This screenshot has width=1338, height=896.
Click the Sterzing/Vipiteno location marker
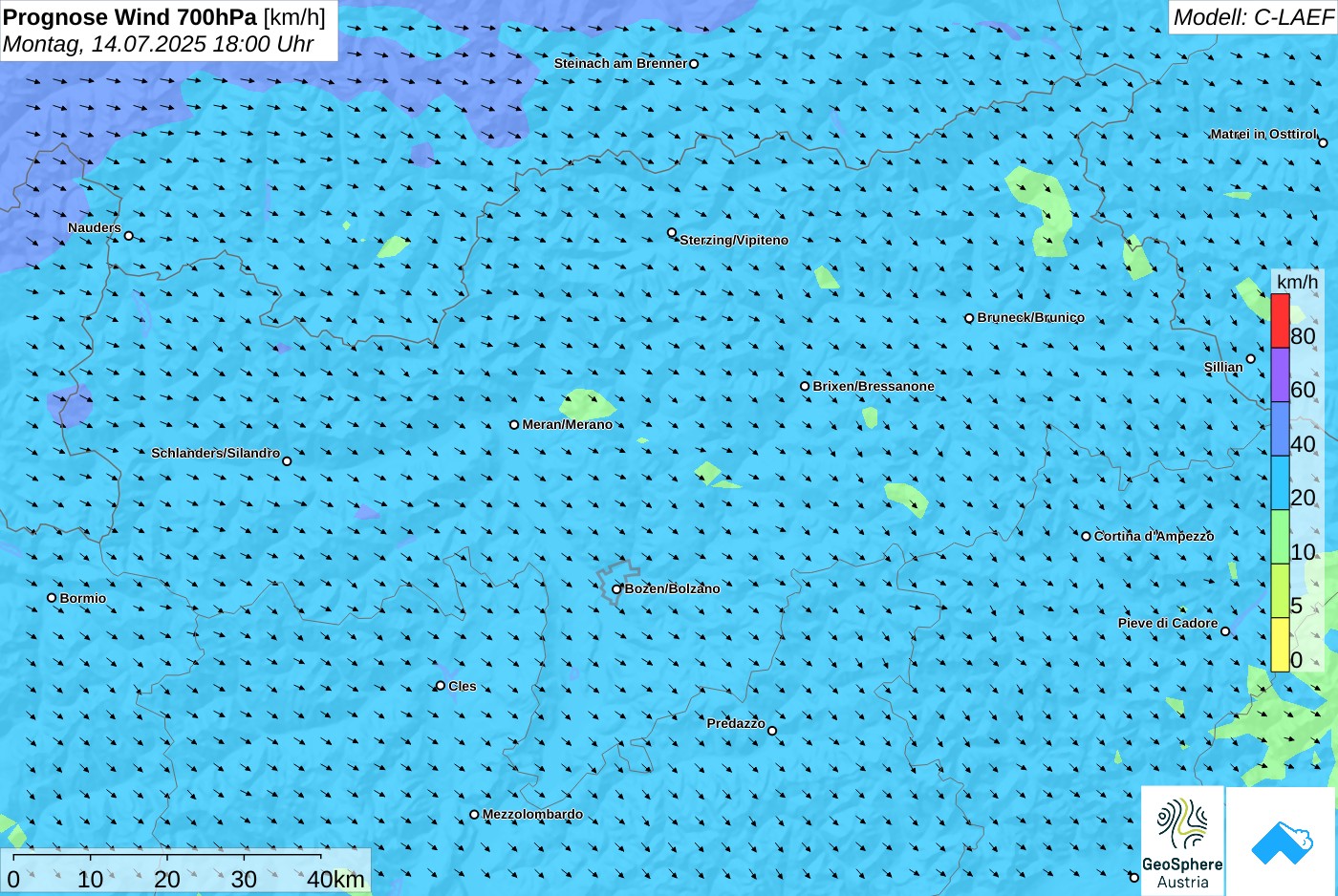tap(672, 233)
